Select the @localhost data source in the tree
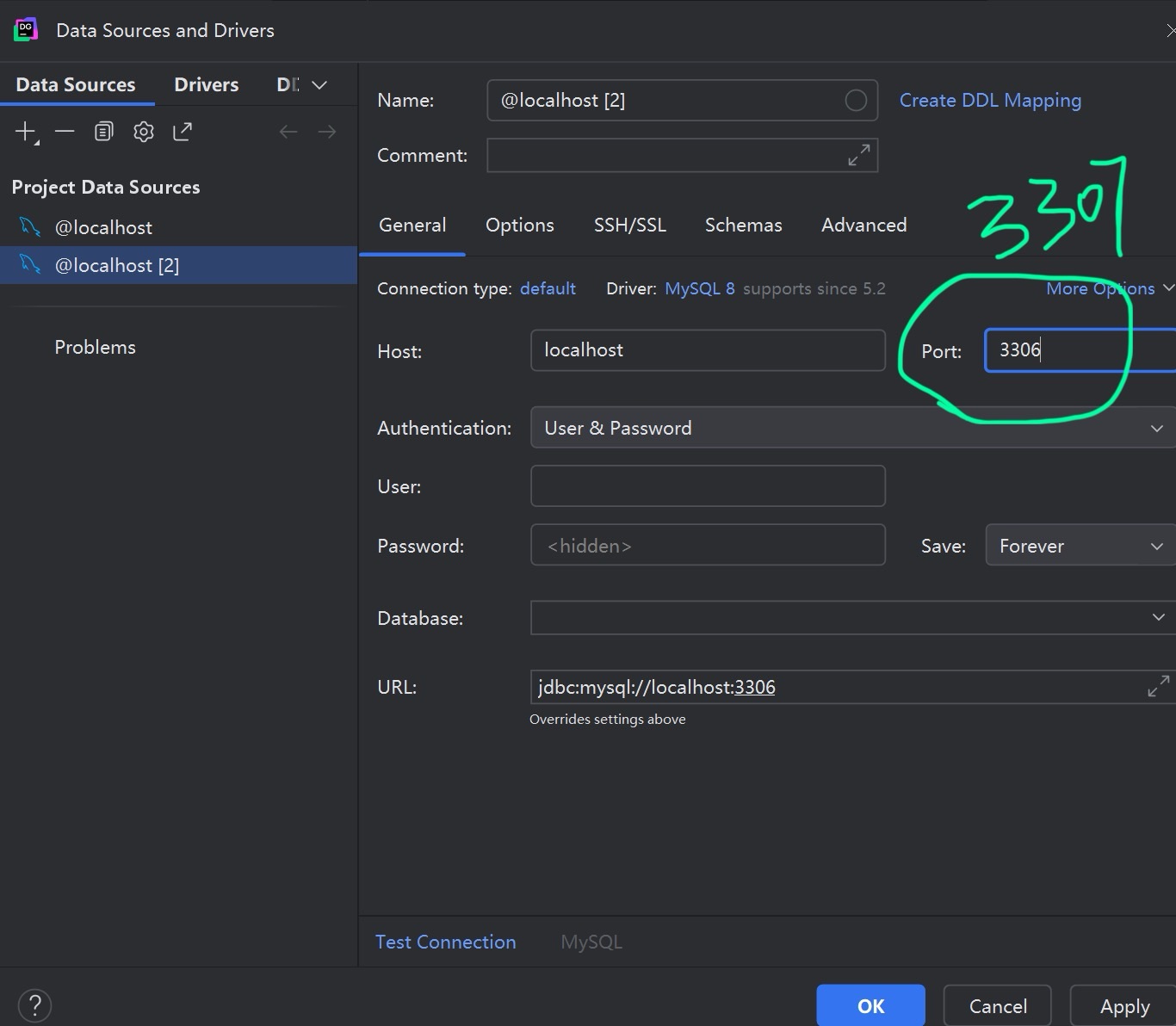The width and height of the screenshot is (1176, 1026). point(103,226)
